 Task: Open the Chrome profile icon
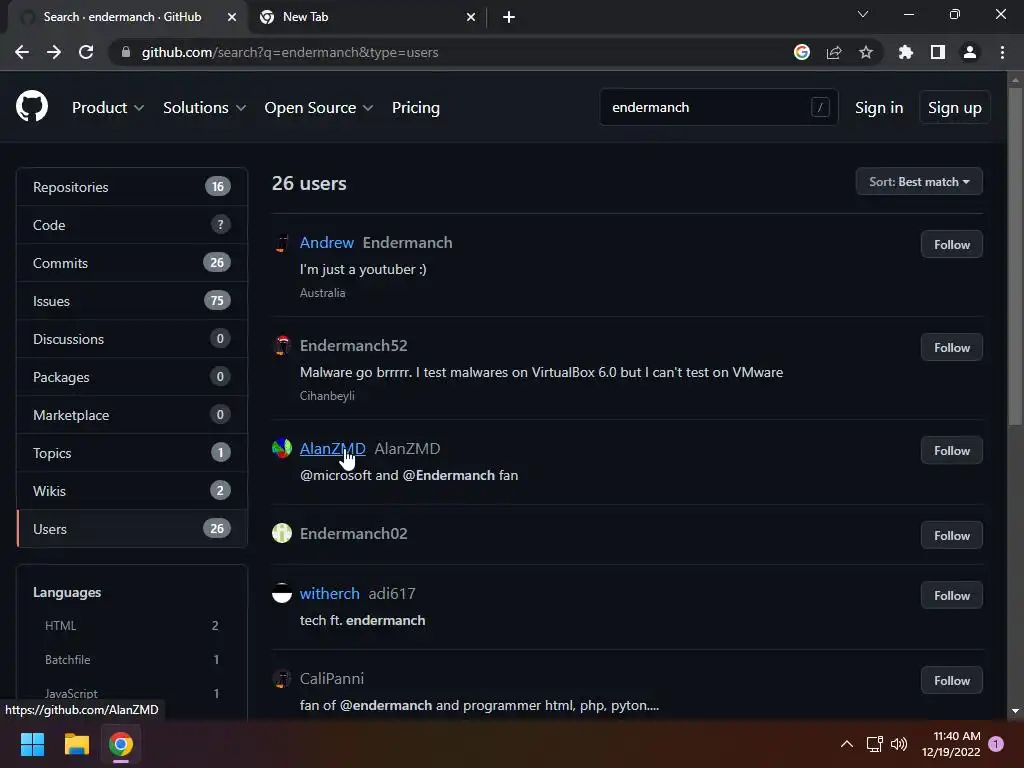pos(970,52)
